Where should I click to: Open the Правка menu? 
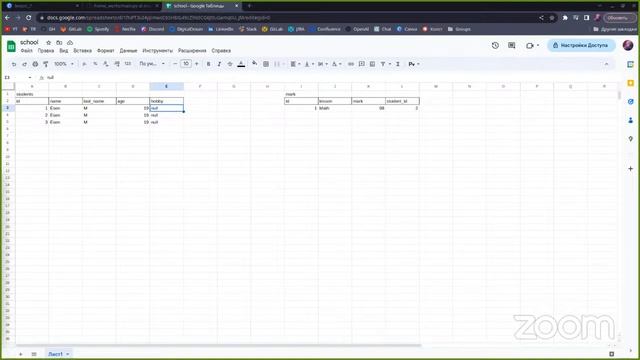[46, 51]
